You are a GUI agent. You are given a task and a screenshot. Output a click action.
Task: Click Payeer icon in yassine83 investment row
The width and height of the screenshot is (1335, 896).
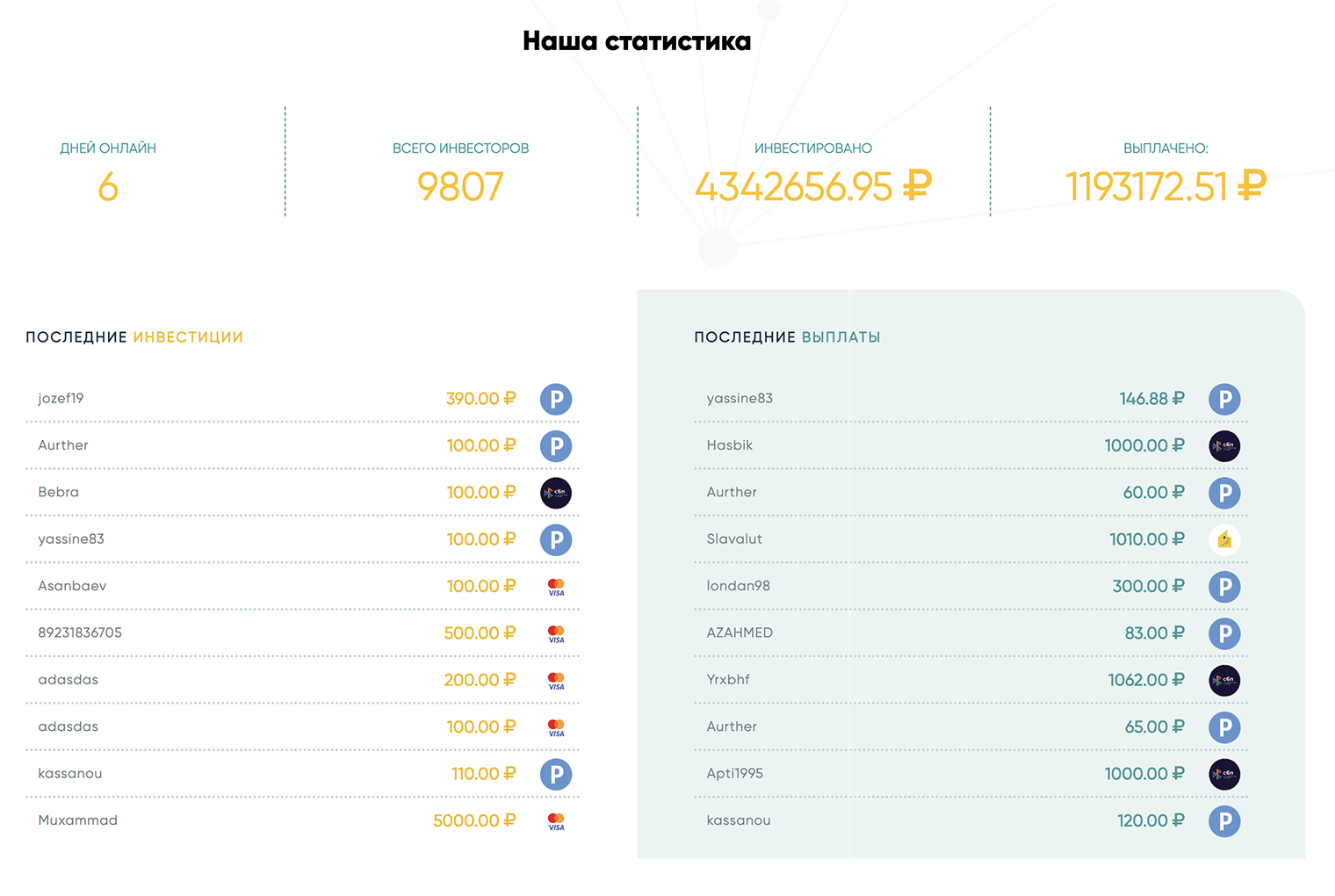click(x=556, y=540)
